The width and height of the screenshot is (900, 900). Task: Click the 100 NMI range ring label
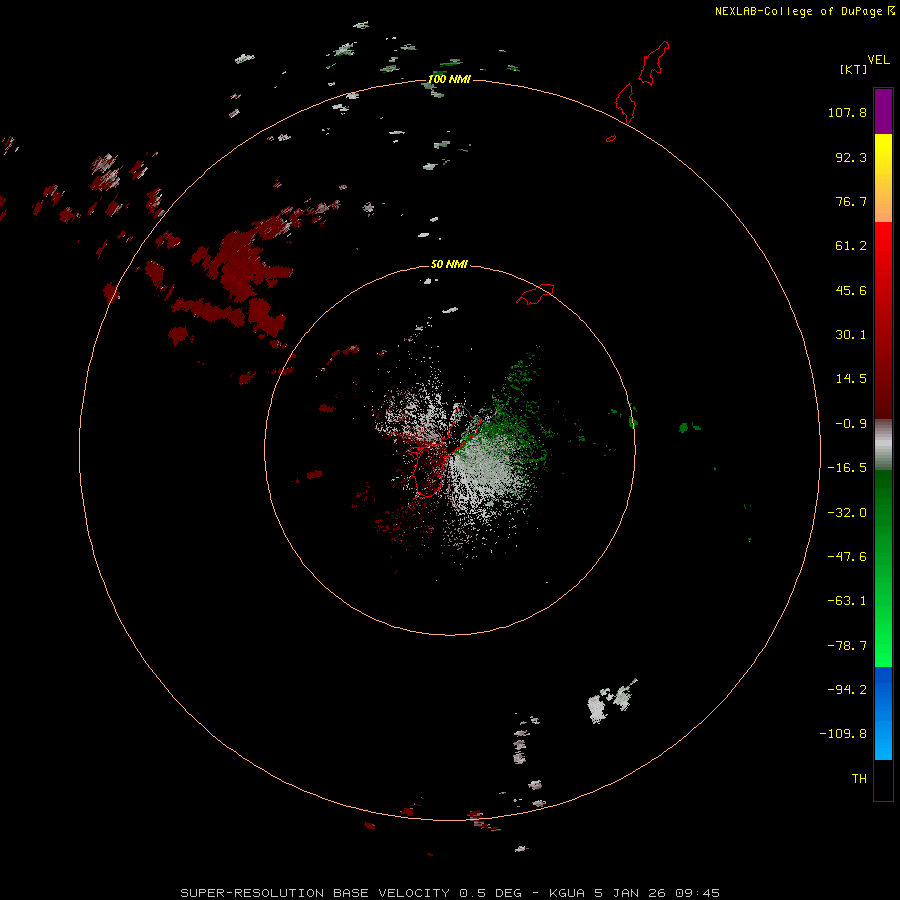point(449,79)
